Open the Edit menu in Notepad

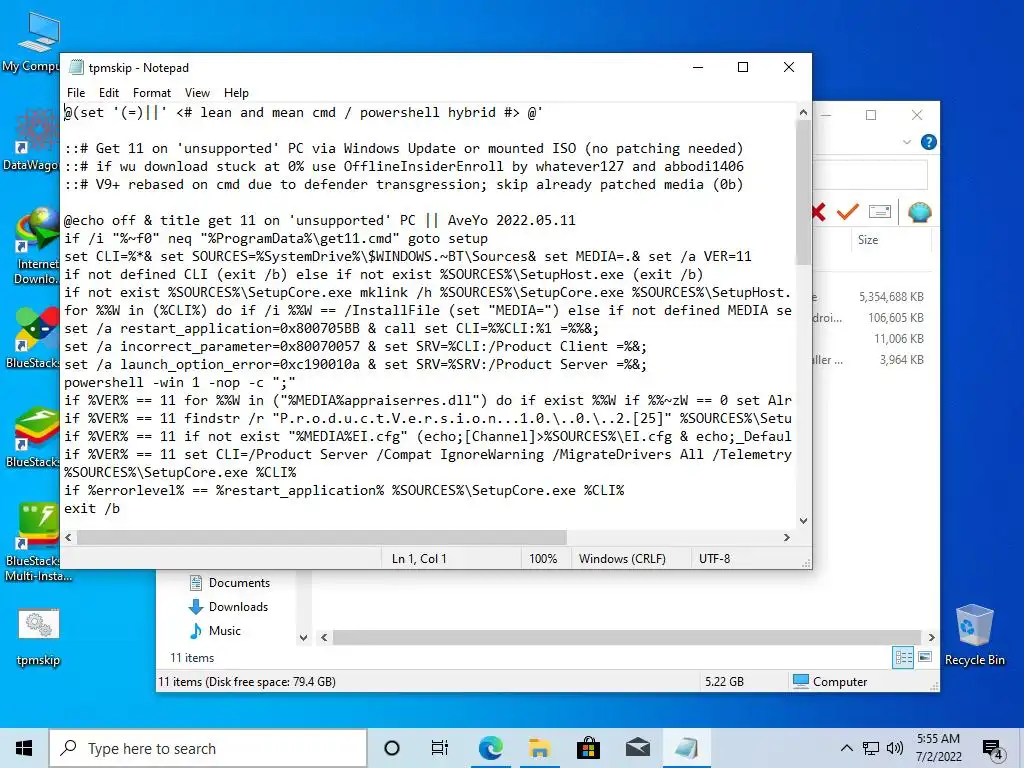tap(108, 93)
